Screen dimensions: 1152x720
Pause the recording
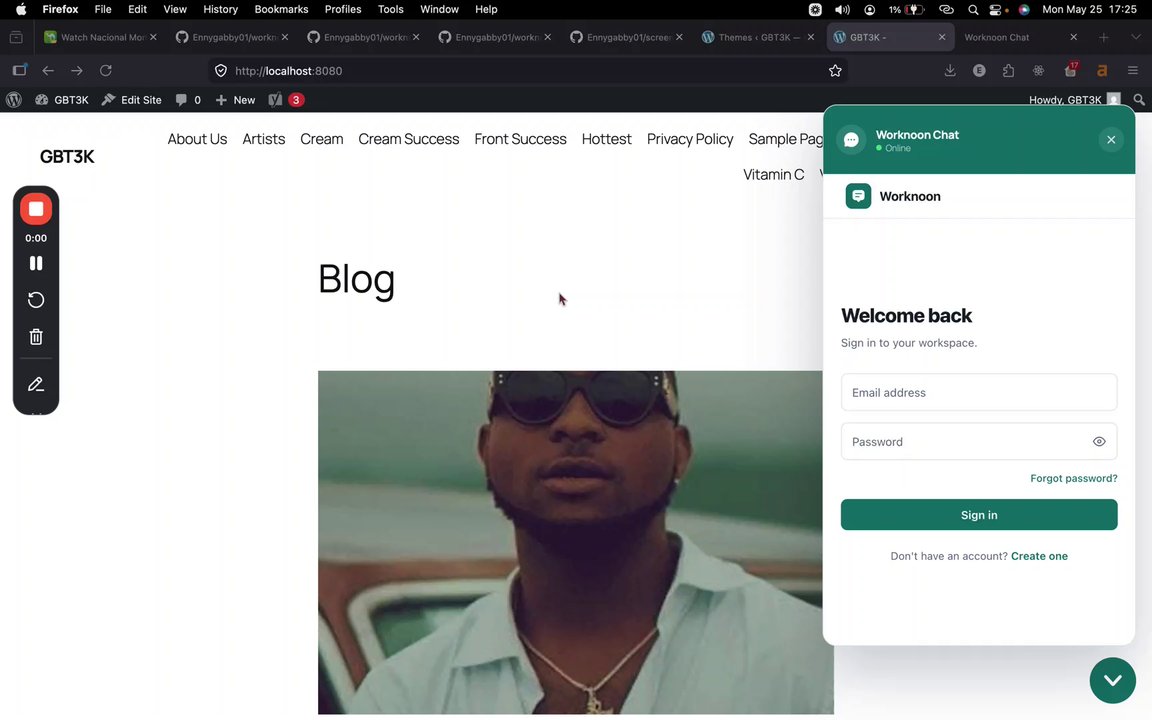(35, 263)
